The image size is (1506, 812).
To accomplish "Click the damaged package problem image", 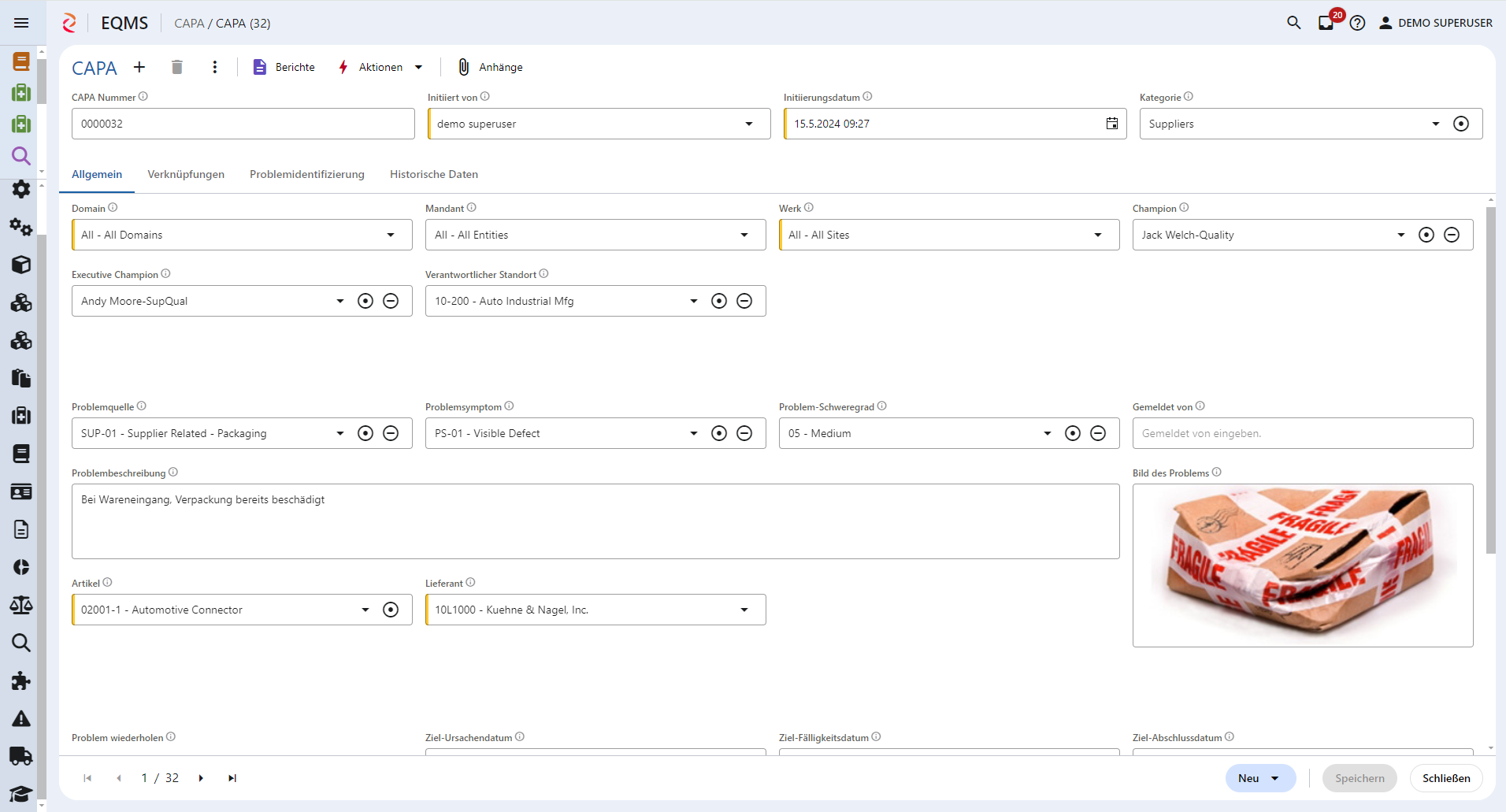I will coord(1303,565).
